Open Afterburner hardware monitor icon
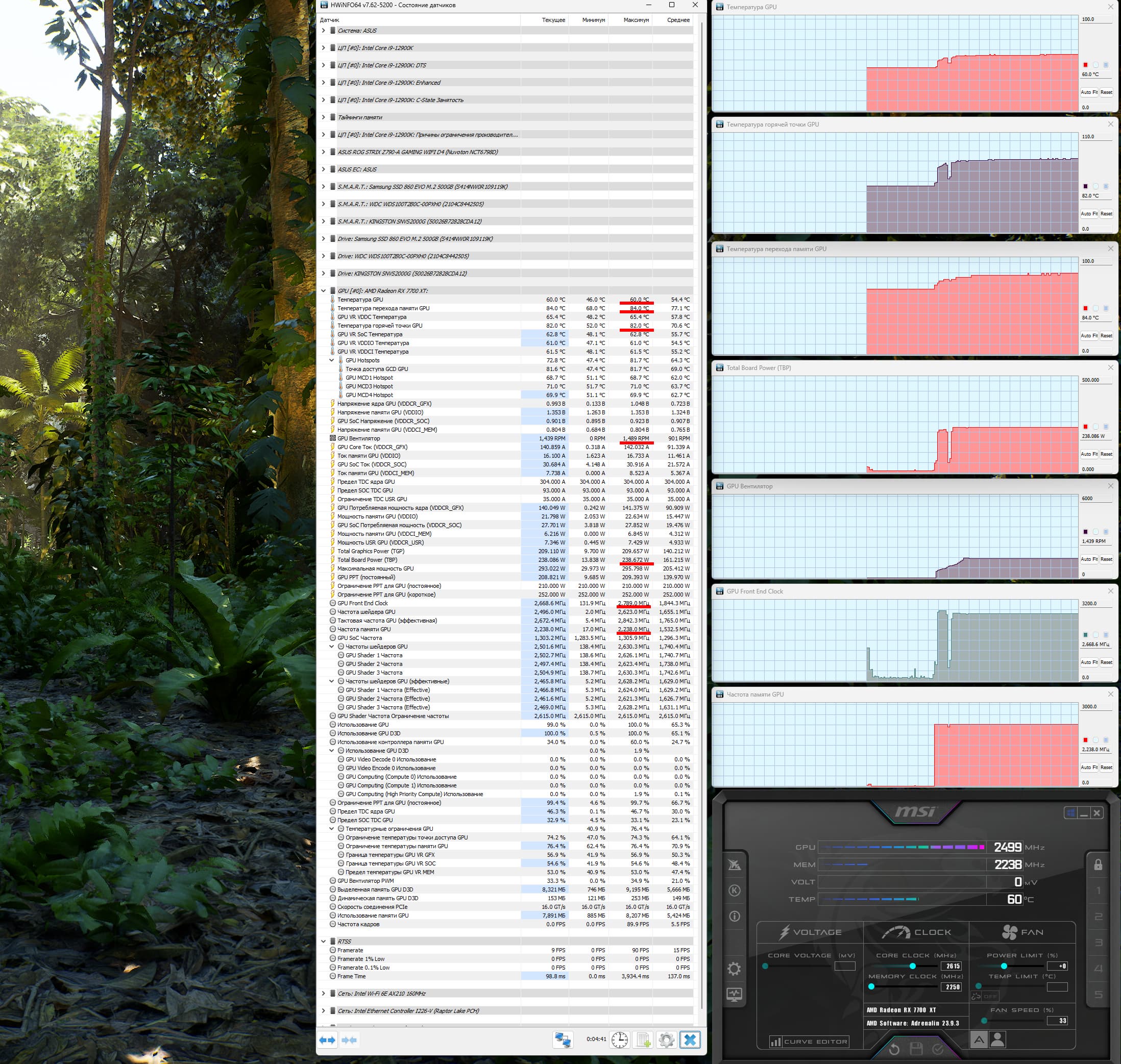Viewport: 1121px width, 1064px height. 734,995
